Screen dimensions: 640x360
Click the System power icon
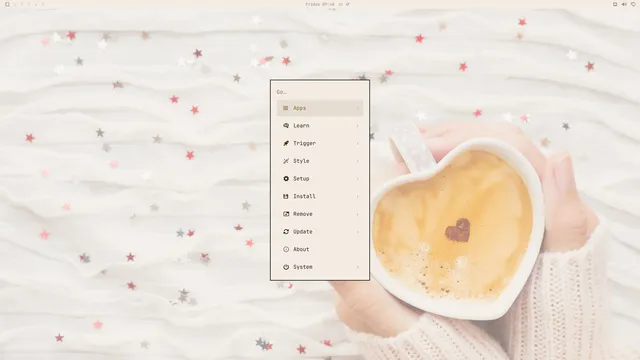click(286, 267)
